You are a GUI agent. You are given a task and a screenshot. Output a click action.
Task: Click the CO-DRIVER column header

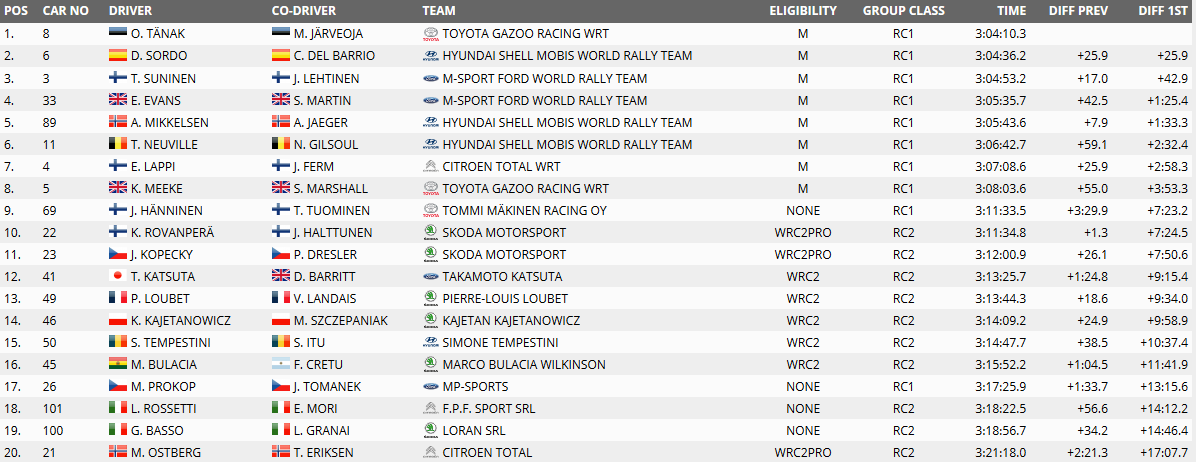(x=304, y=11)
